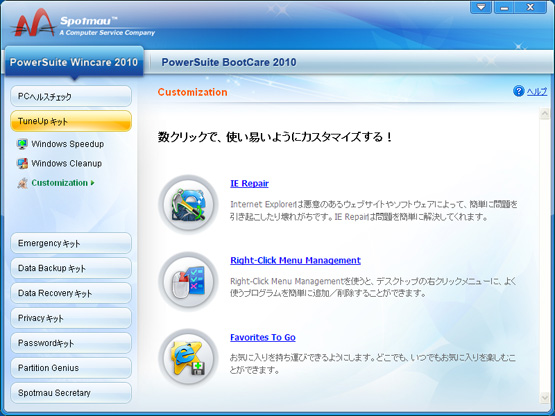Open Windows Speedup from sidebar
Screen dimensions: 555x416
click(x=68, y=144)
